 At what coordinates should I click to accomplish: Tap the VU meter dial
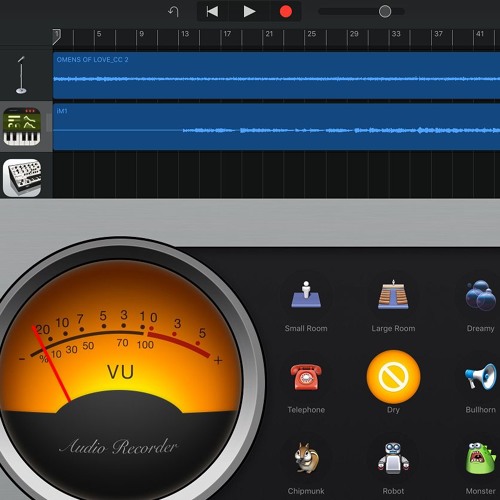click(120, 370)
